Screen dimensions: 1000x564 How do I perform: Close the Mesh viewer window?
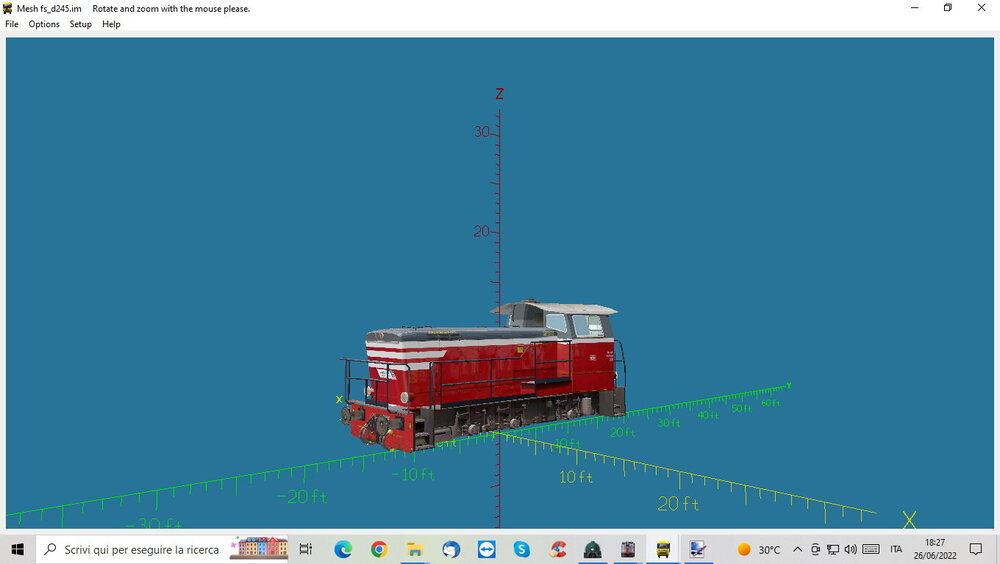pos(982,8)
